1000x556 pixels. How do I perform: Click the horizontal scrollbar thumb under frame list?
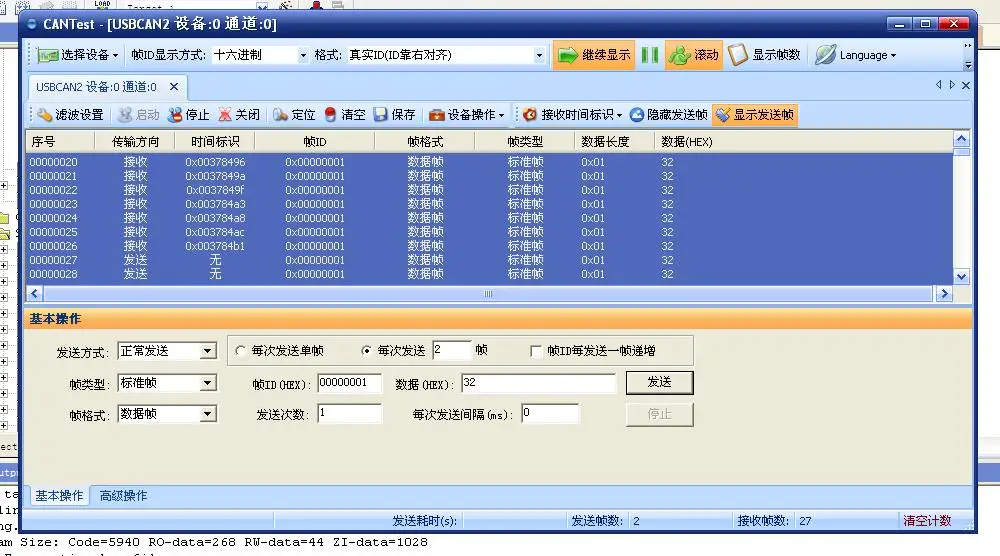pos(488,294)
